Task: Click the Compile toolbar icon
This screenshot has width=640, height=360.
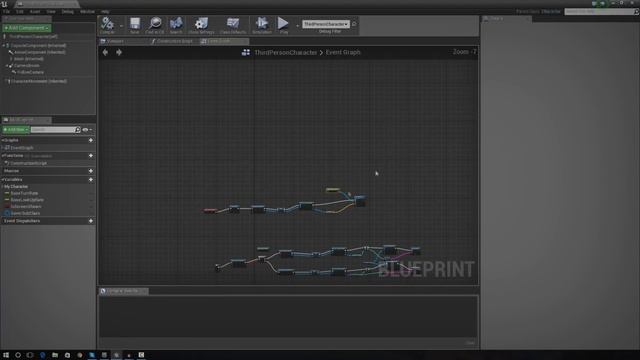Action: (x=107, y=23)
